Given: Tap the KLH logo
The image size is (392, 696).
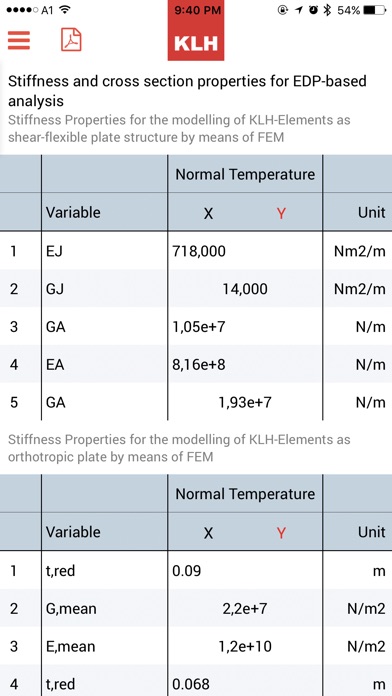Looking at the screenshot, I should (196, 44).
